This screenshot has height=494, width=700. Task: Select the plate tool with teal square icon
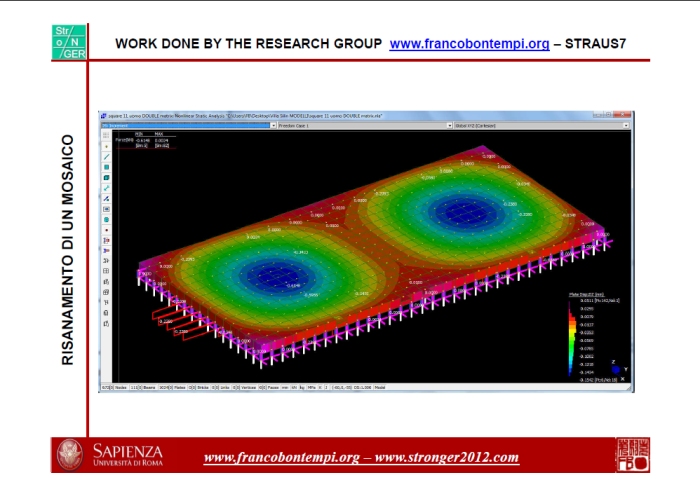click(x=106, y=167)
